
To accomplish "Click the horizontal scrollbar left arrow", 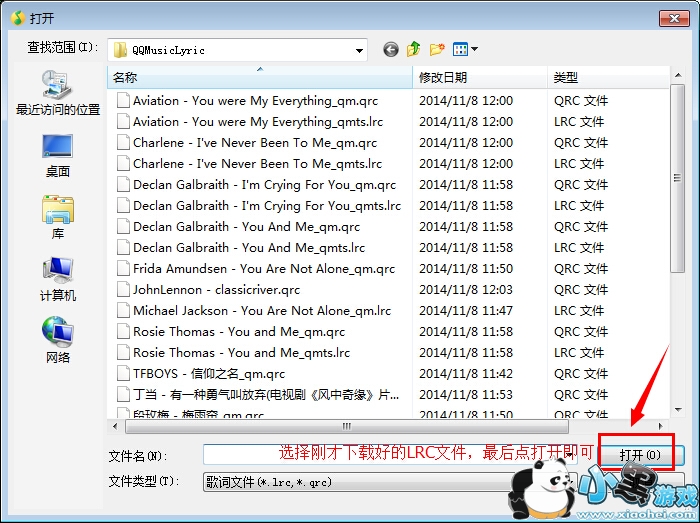I will tap(115, 426).
